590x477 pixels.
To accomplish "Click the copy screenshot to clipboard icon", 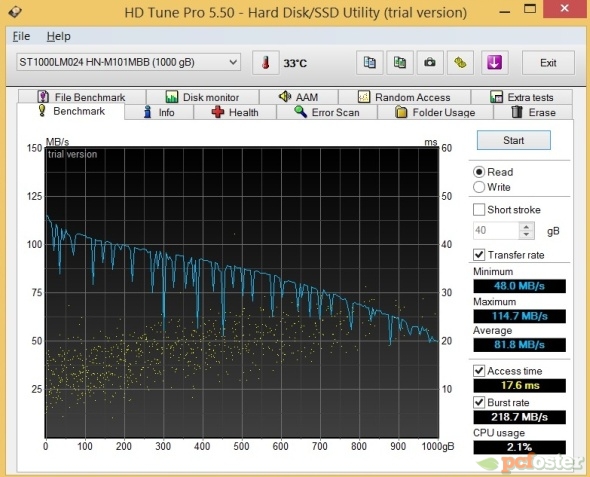I will pyautogui.click(x=400, y=62).
